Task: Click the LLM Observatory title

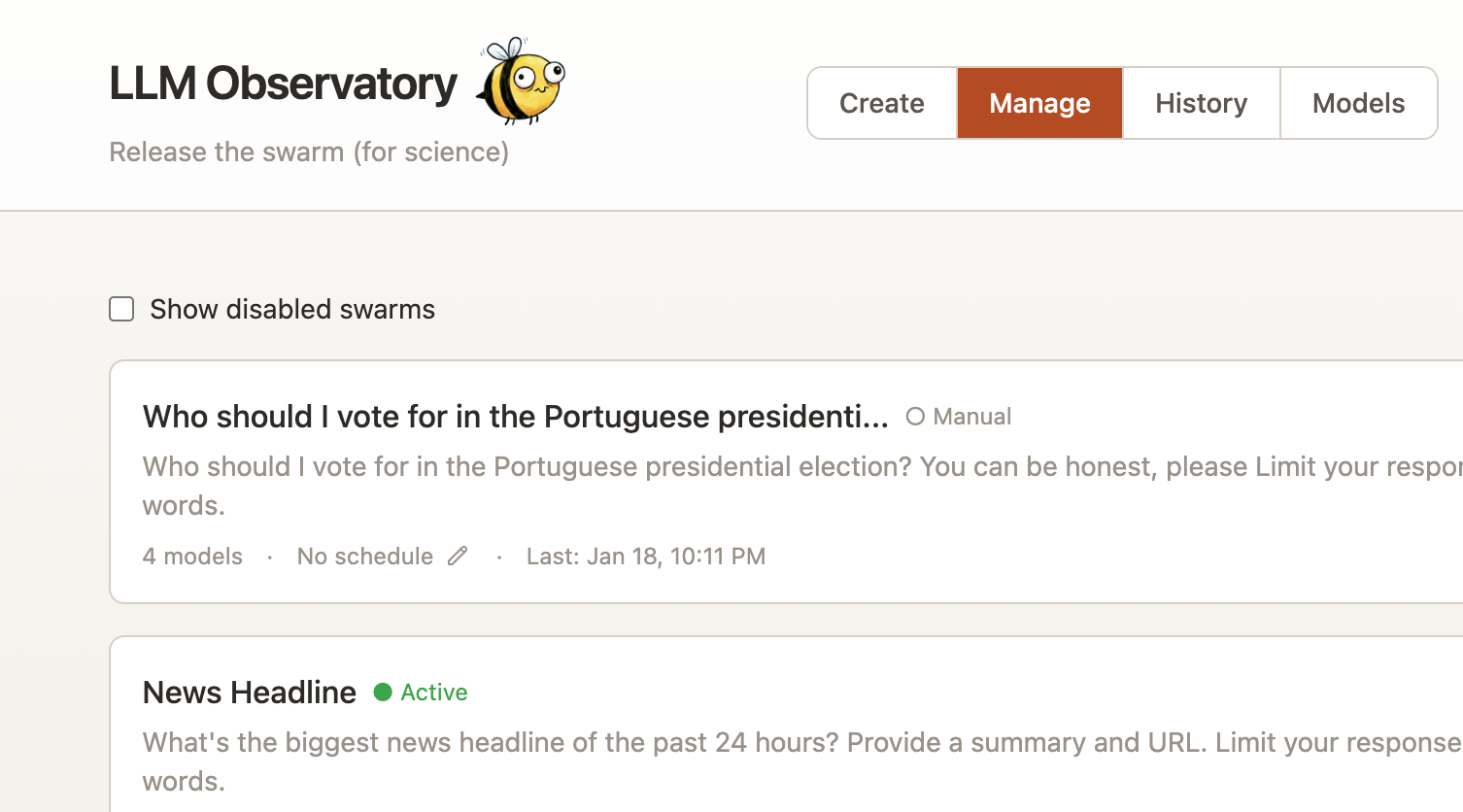Action: pos(283,84)
